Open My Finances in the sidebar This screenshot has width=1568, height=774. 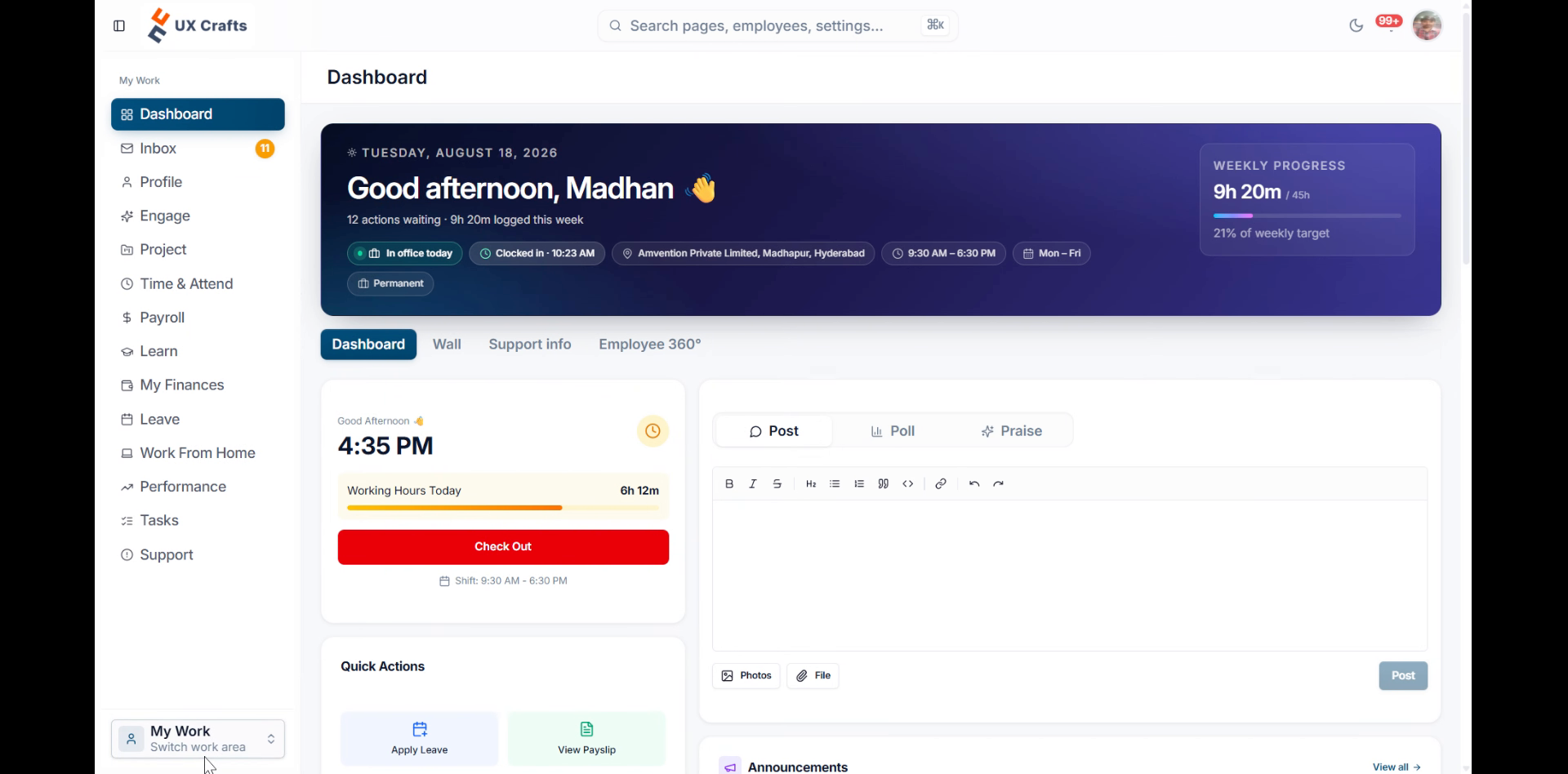point(198,385)
